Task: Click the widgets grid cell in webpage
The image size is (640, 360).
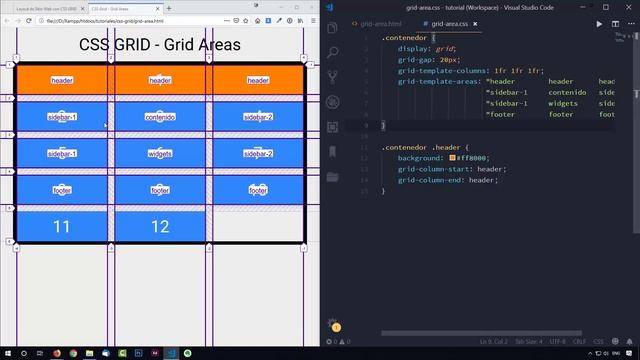Action: 160,153
